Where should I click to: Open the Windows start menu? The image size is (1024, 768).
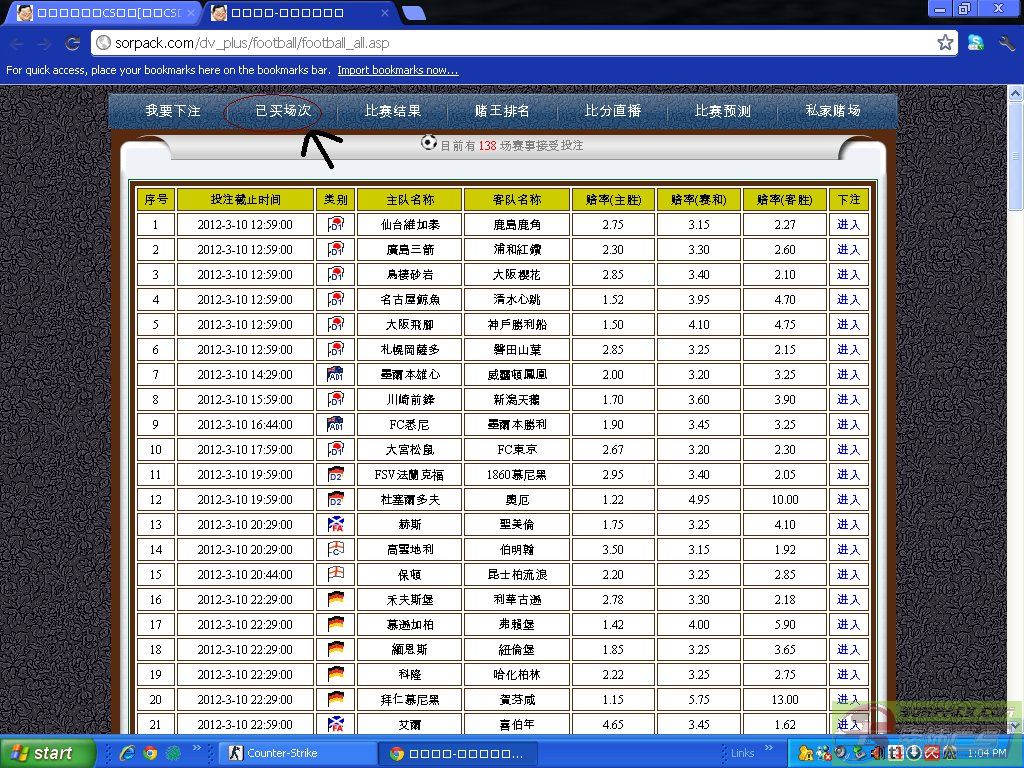pyautogui.click(x=41, y=753)
